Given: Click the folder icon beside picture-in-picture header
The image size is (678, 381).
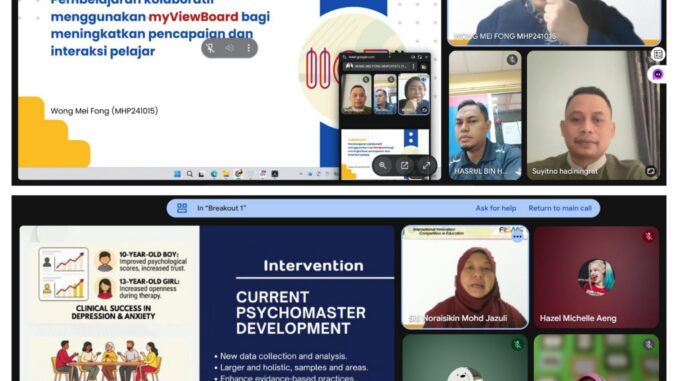Looking at the screenshot, I should [x=424, y=67].
